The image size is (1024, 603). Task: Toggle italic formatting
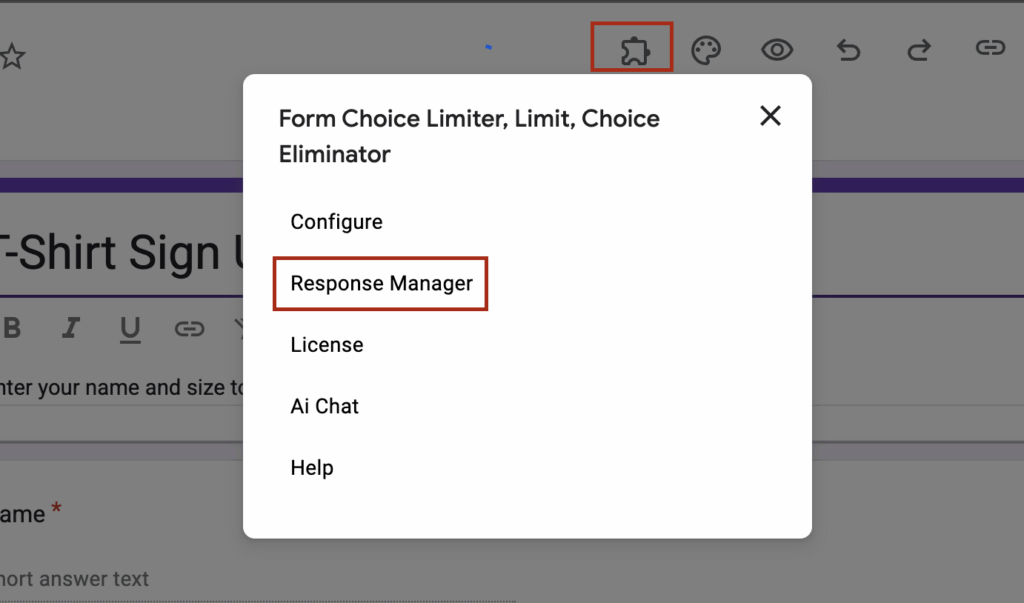pos(71,329)
